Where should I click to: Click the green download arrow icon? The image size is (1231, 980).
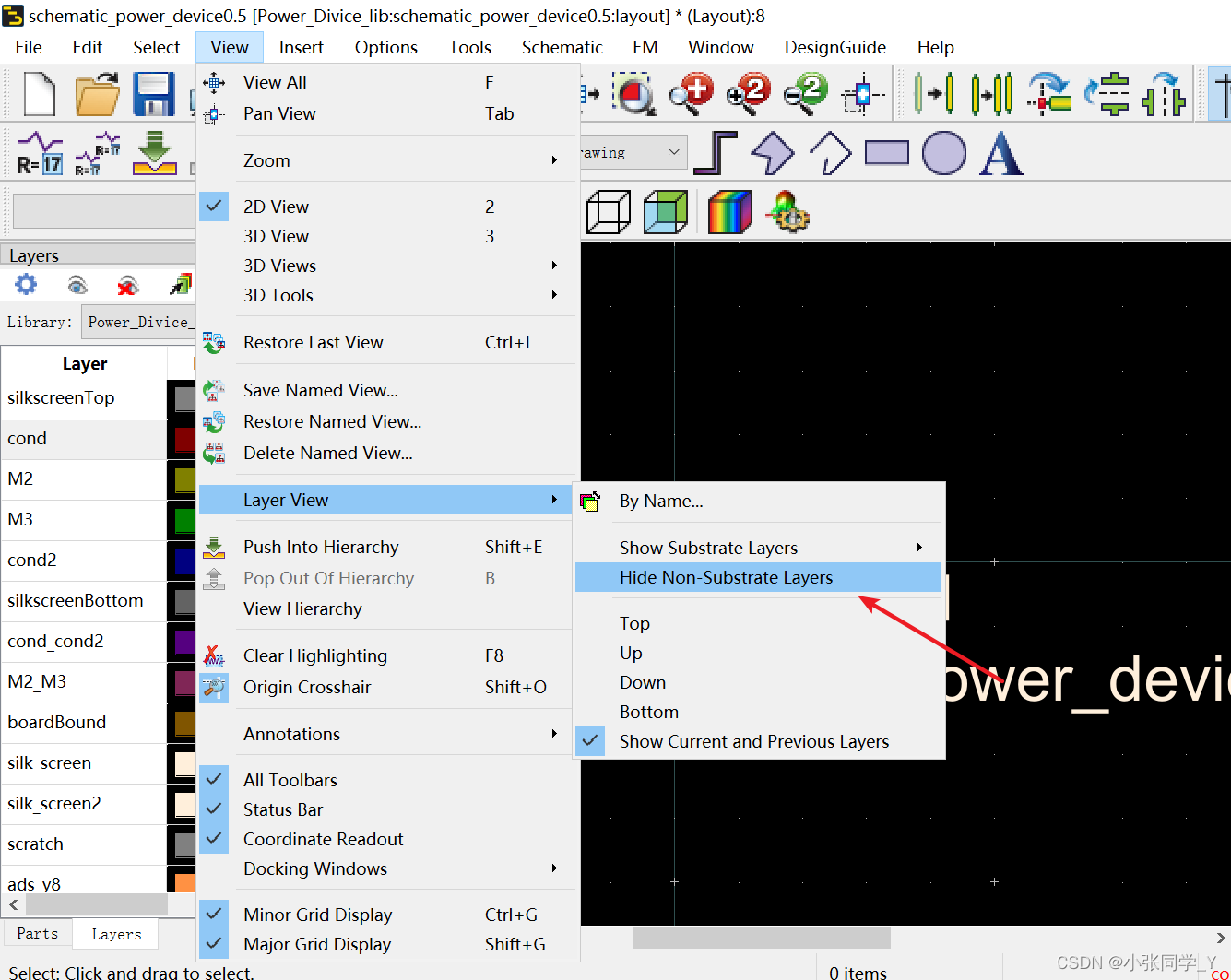pos(154,153)
